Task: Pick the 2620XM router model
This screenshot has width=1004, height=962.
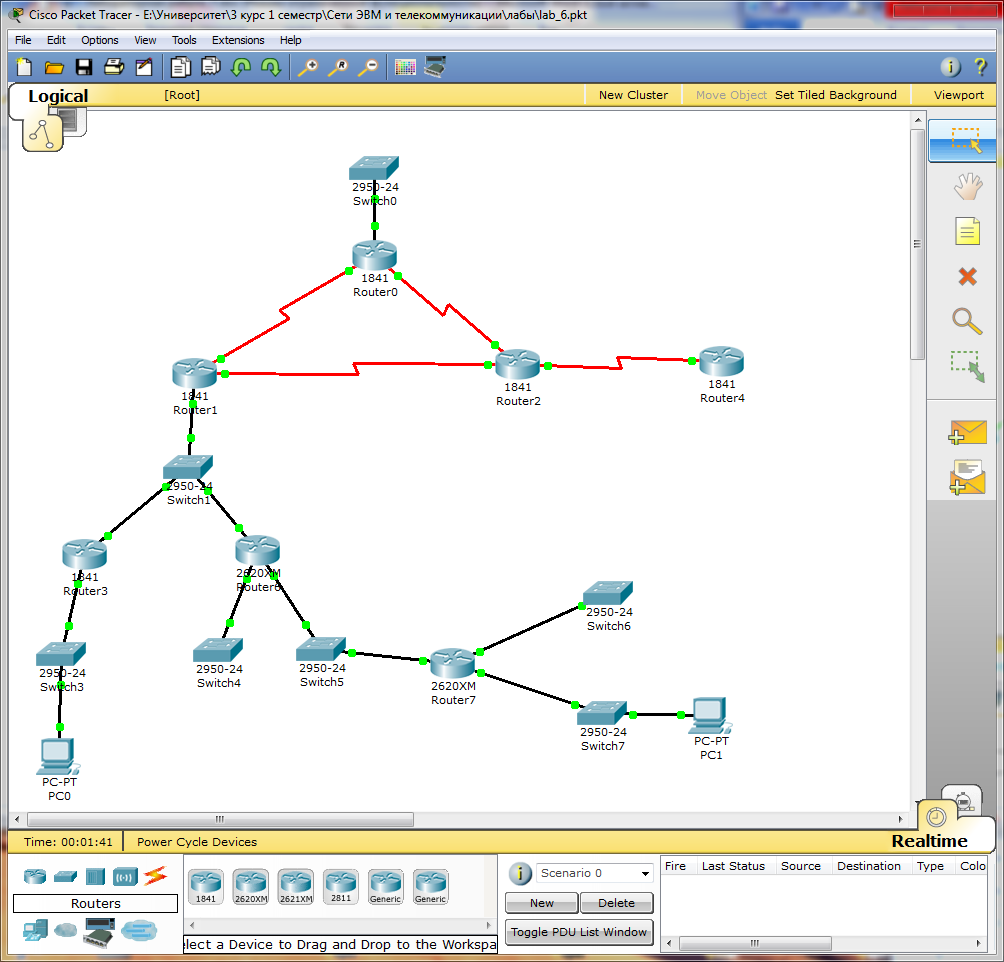Action: 251,887
